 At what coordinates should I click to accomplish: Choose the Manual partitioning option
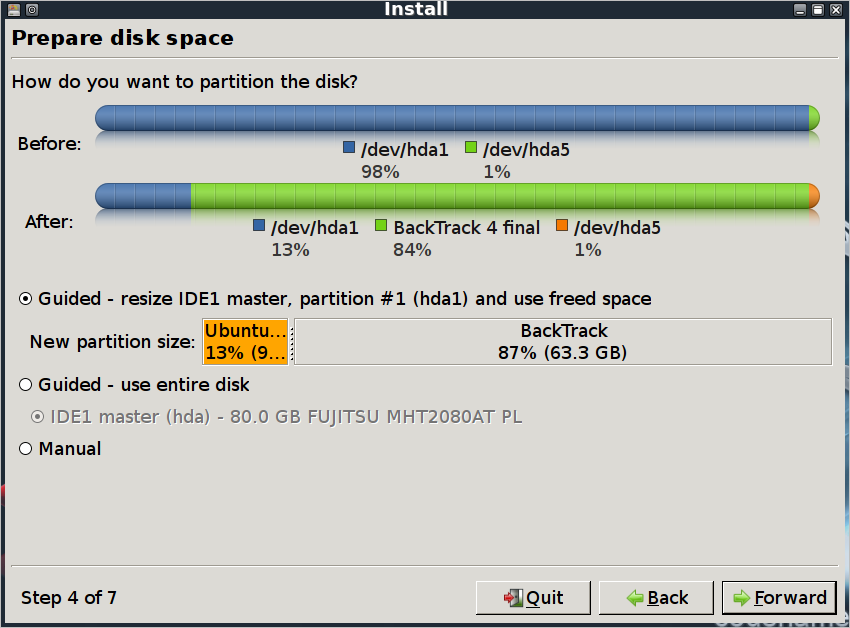tap(25, 448)
